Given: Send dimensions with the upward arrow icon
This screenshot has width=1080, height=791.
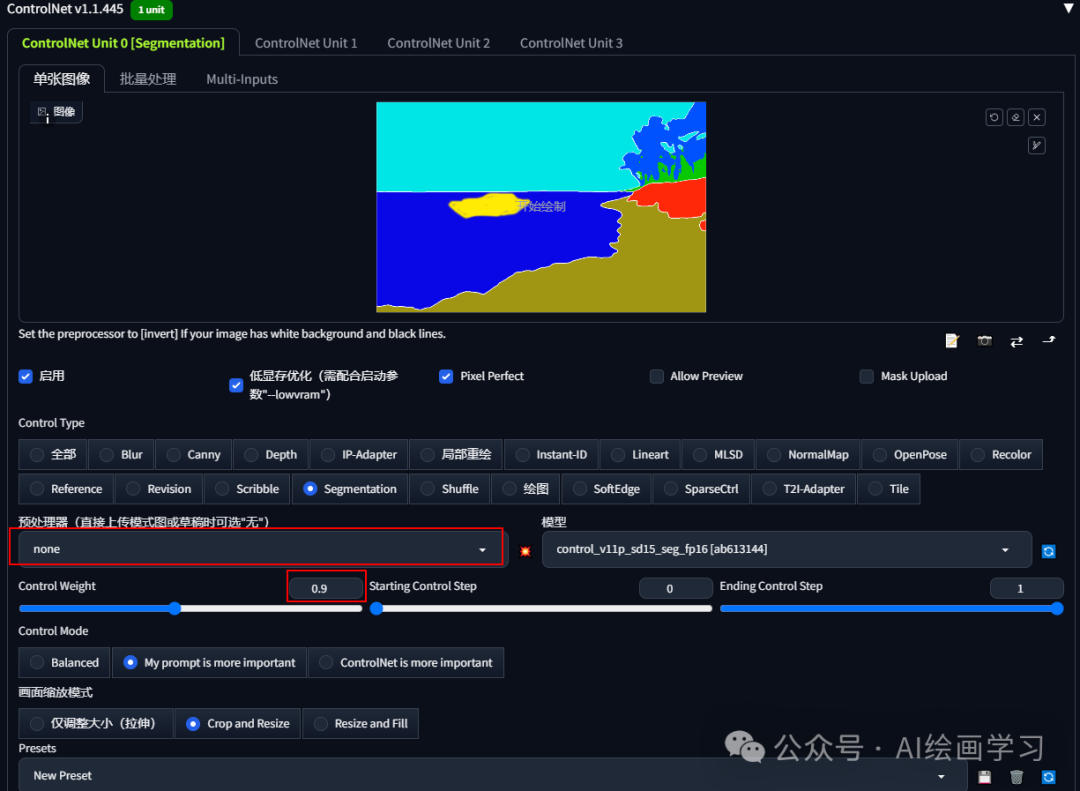Looking at the screenshot, I should pos(1049,340).
